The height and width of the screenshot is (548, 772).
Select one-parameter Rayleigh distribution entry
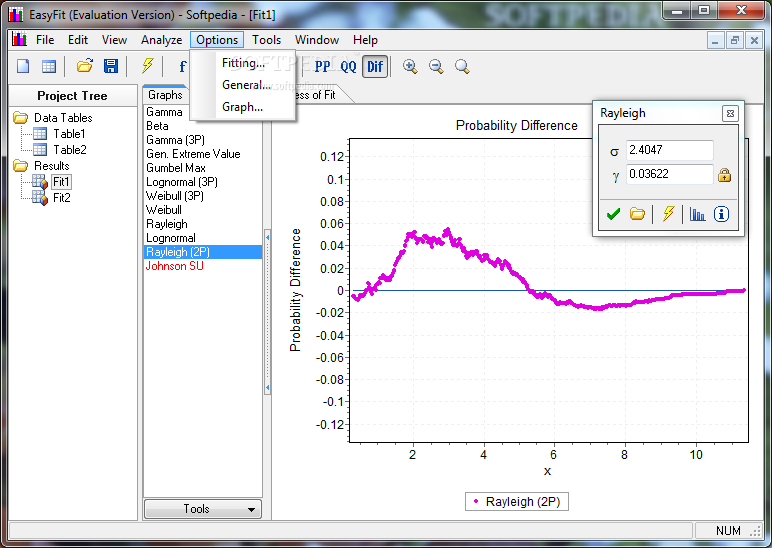pos(203,224)
